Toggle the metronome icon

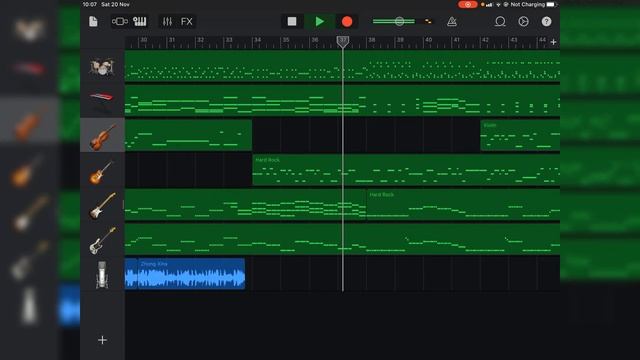(451, 22)
